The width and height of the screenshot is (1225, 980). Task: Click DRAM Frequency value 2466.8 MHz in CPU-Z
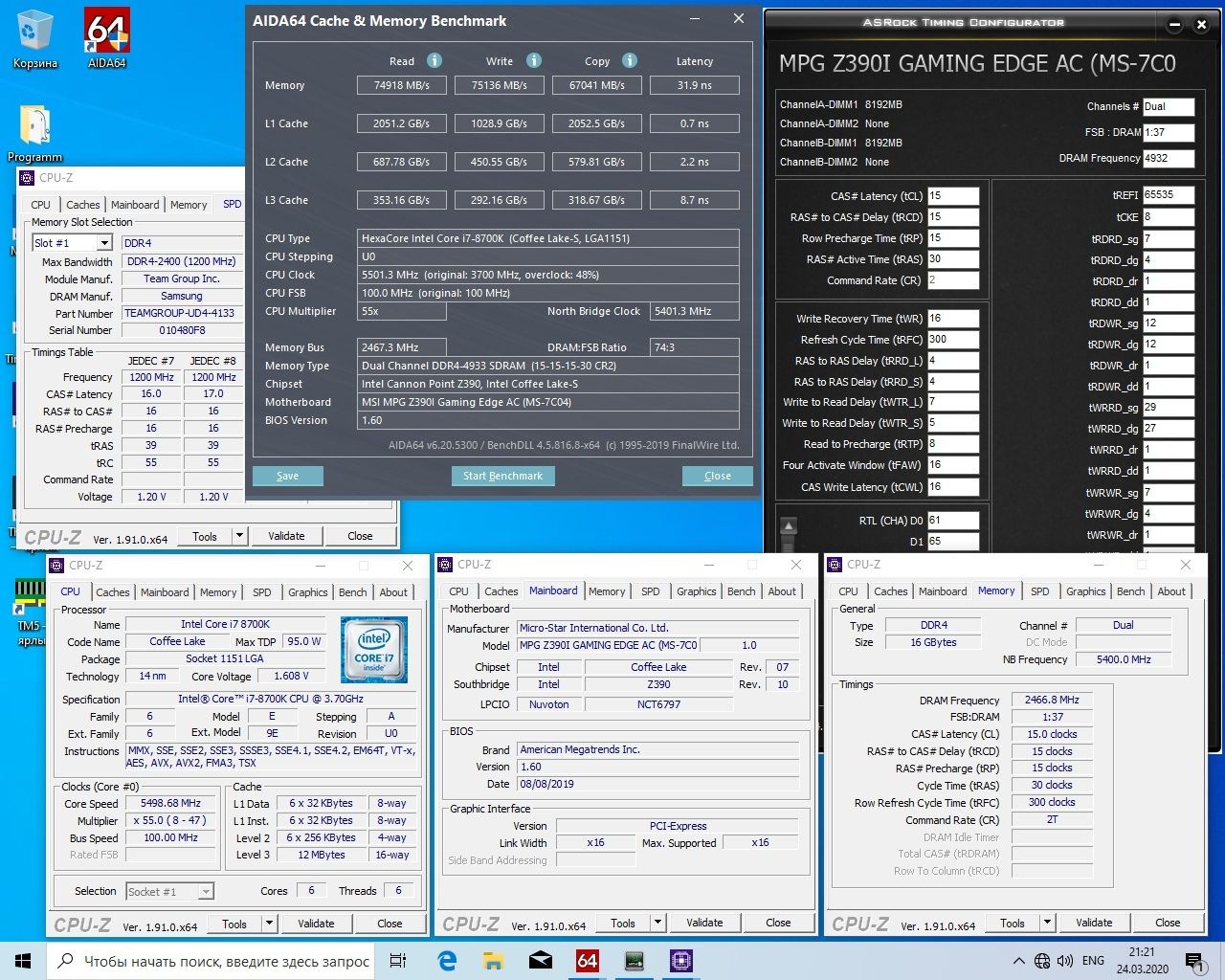click(x=1052, y=701)
